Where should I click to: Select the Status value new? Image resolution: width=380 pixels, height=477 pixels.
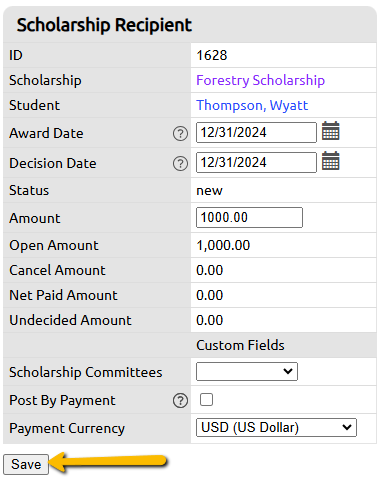pyautogui.click(x=209, y=191)
